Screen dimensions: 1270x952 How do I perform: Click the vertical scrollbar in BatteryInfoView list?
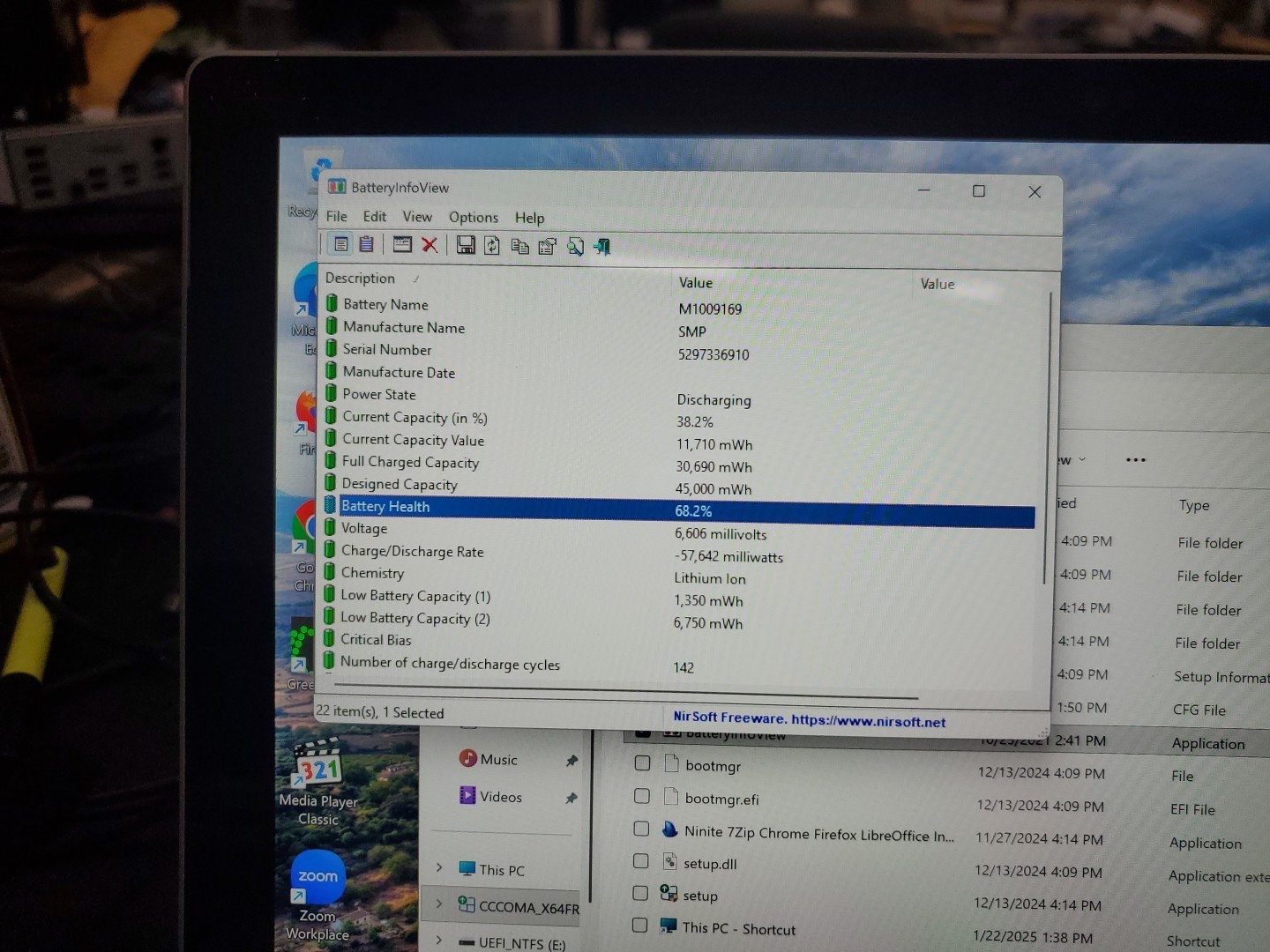(x=1047, y=438)
